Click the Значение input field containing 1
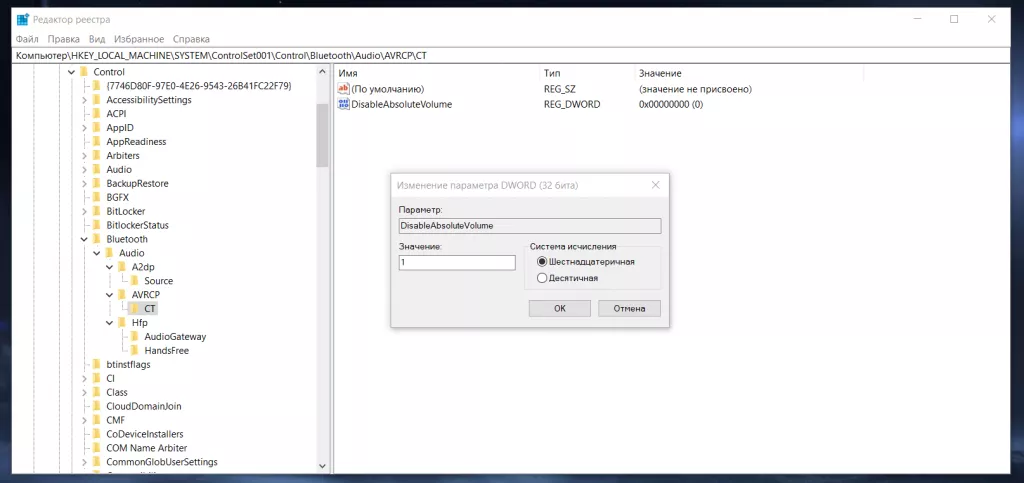Image resolution: width=1024 pixels, height=483 pixels. 457,262
